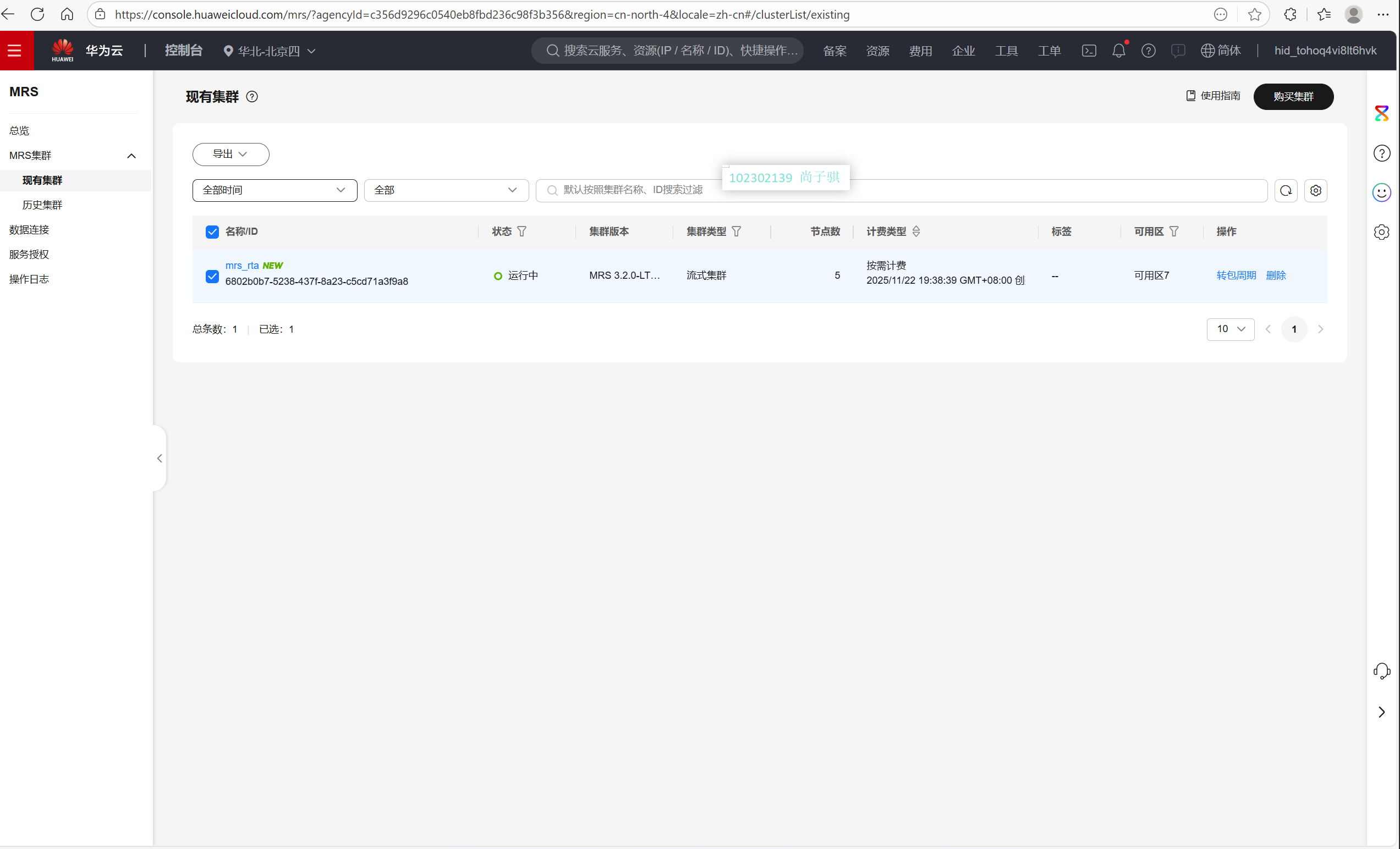This screenshot has width=1400, height=849.
Task: Open the 导出 export dropdown
Action: click(x=230, y=155)
